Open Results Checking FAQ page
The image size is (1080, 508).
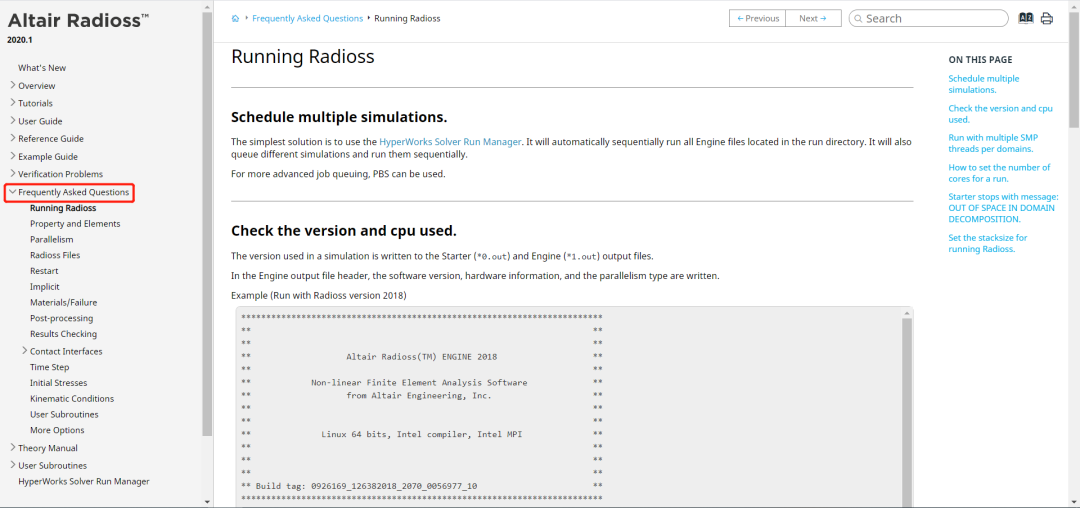(x=63, y=334)
